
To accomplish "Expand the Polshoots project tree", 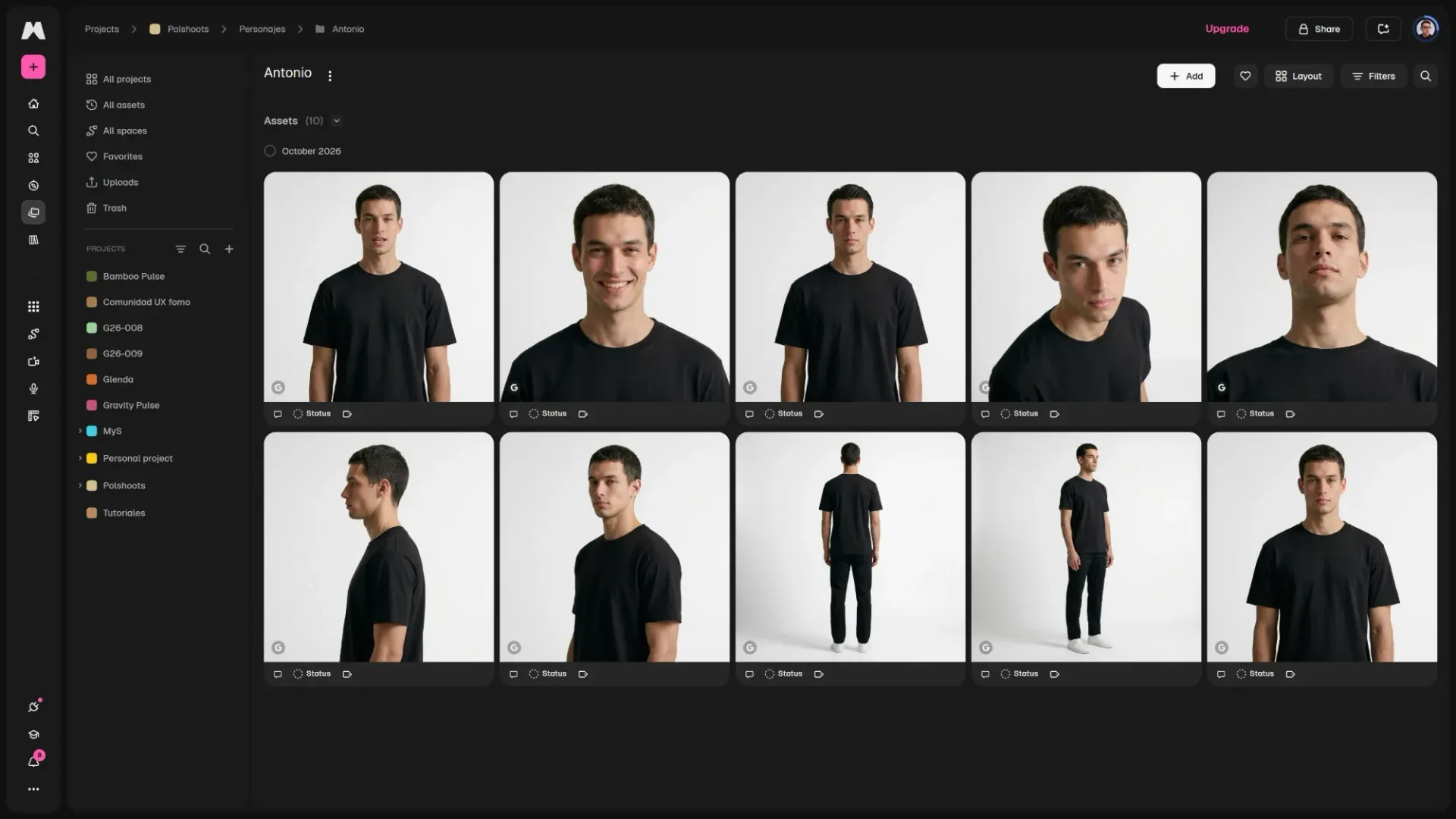I will [x=80, y=485].
